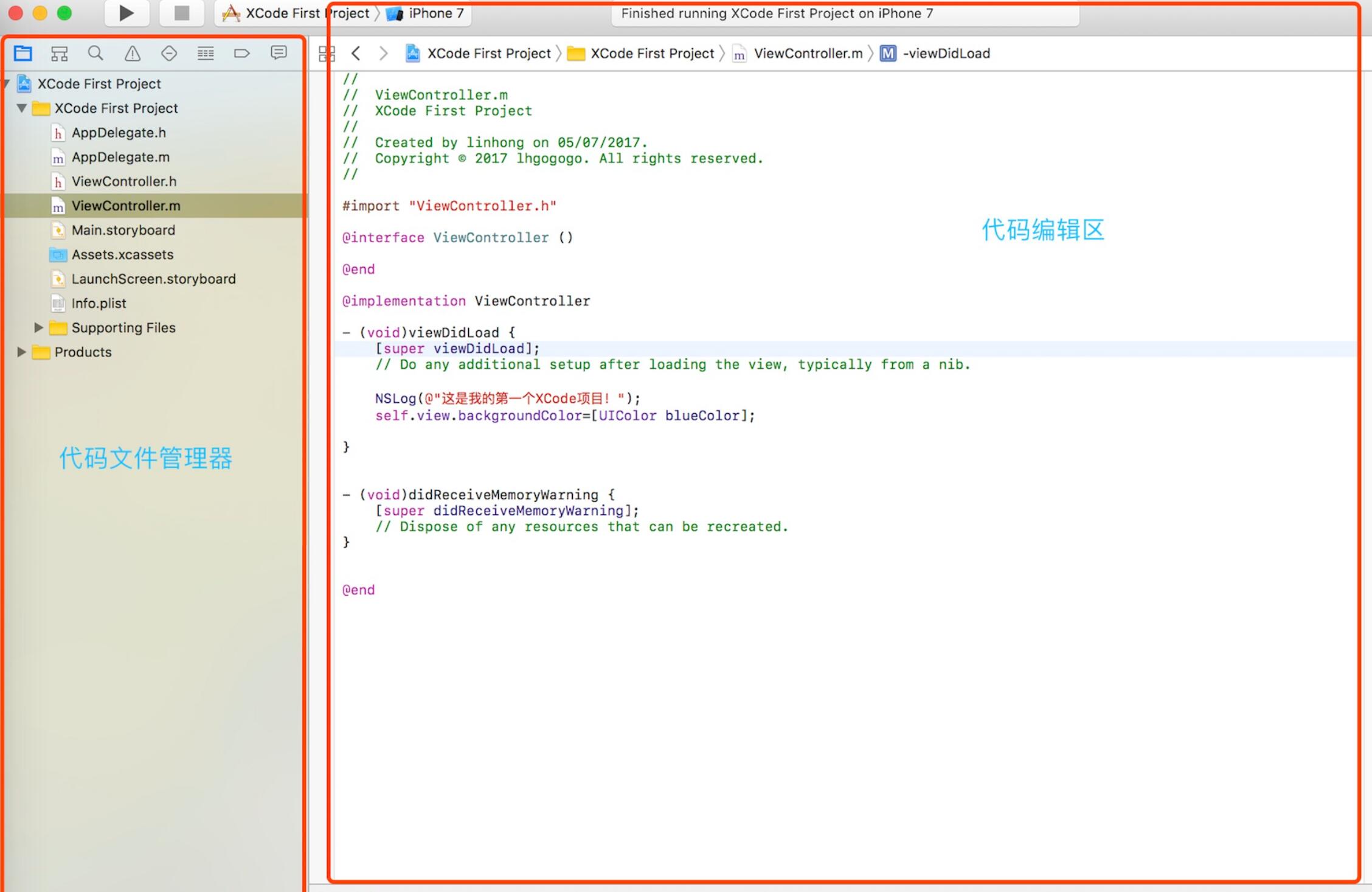
Task: Click the 'Created by linhong' comment line
Action: [x=495, y=142]
